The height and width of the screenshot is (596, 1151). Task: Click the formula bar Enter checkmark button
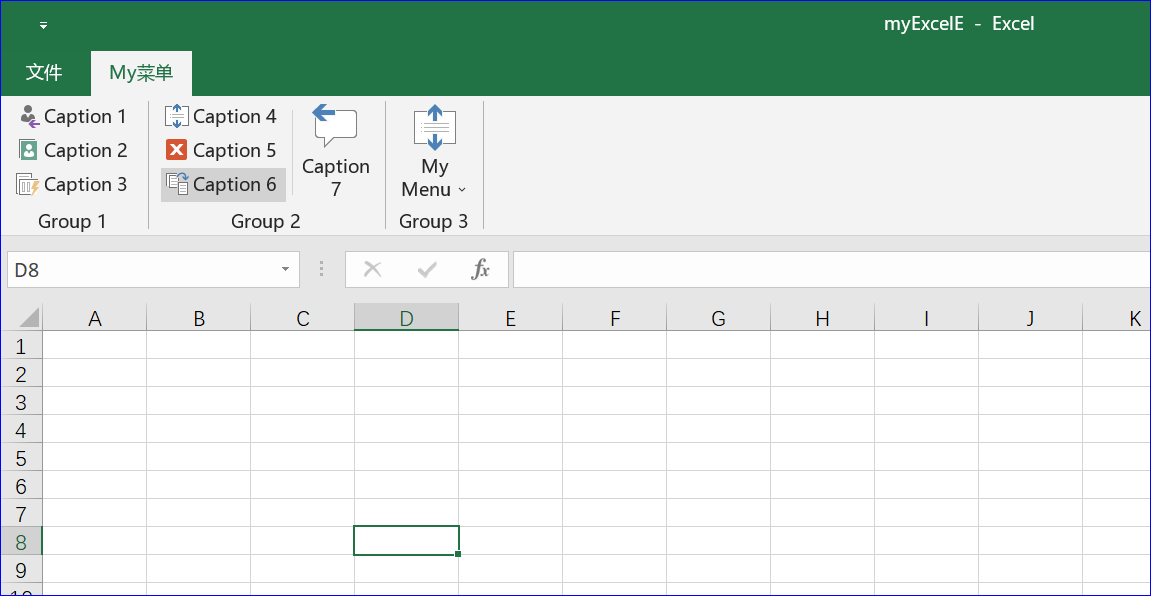click(427, 269)
